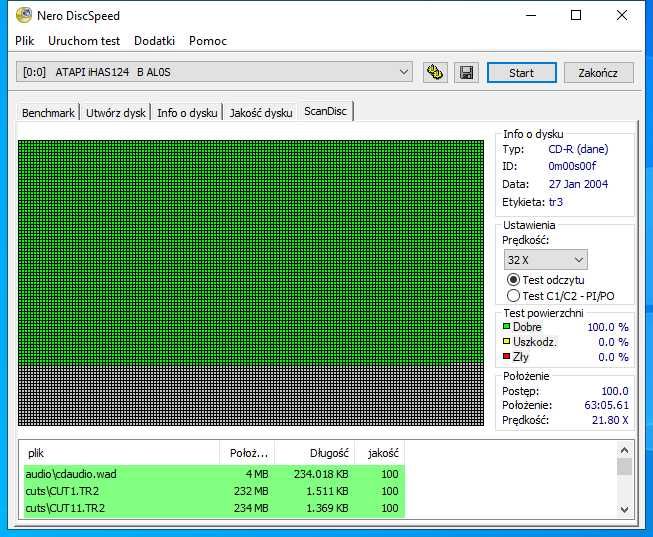Open the Dodatki menu

pos(155,41)
